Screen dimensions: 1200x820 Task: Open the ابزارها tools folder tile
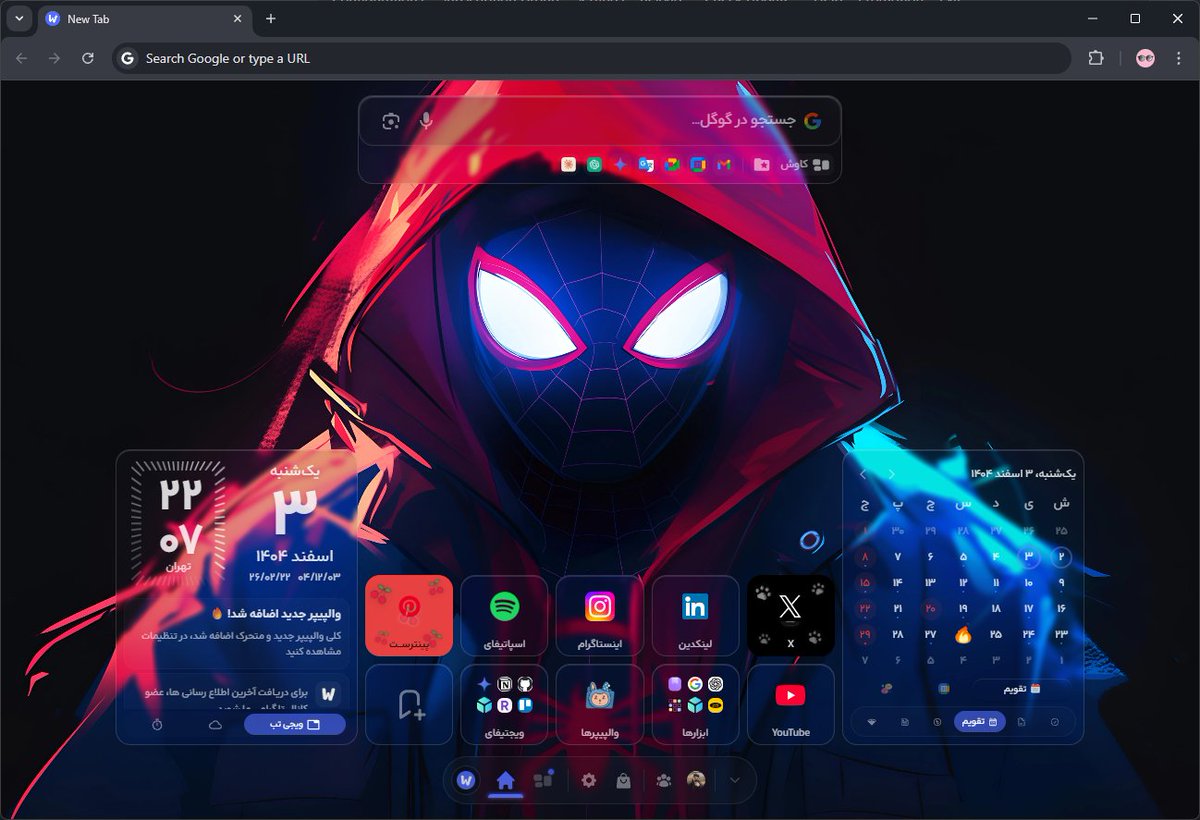click(x=695, y=704)
